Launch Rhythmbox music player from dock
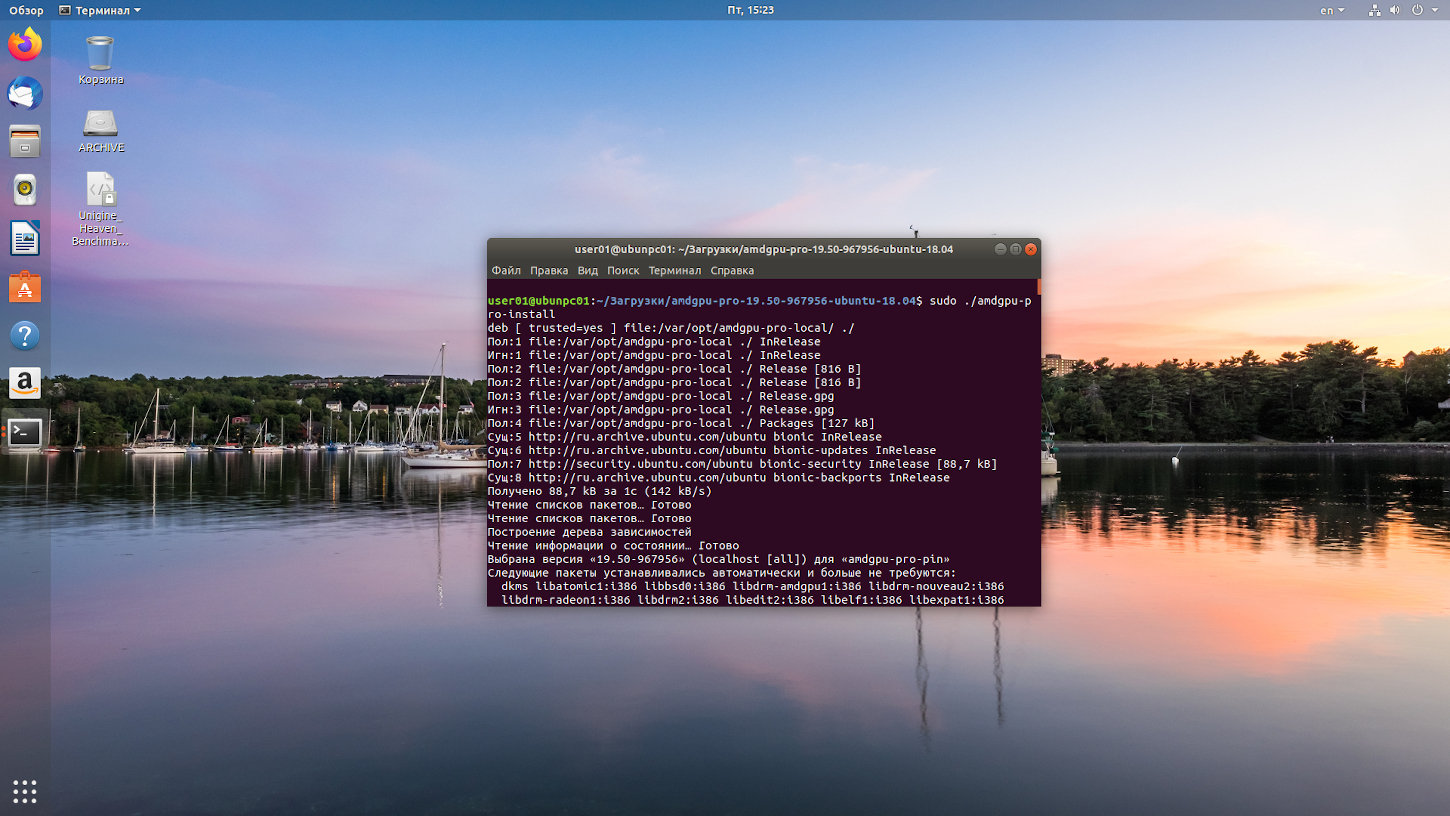The image size is (1450, 816). [x=25, y=189]
